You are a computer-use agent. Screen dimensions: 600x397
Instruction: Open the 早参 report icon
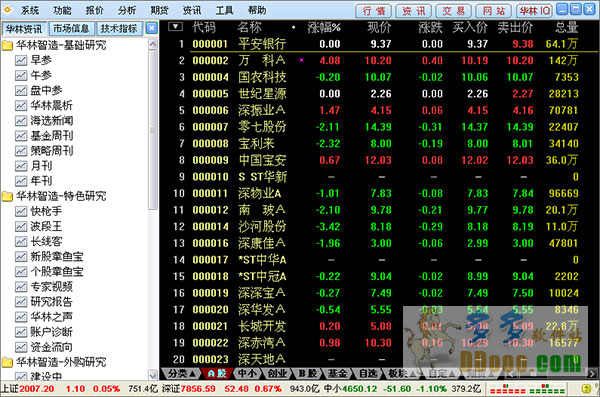click(21, 60)
